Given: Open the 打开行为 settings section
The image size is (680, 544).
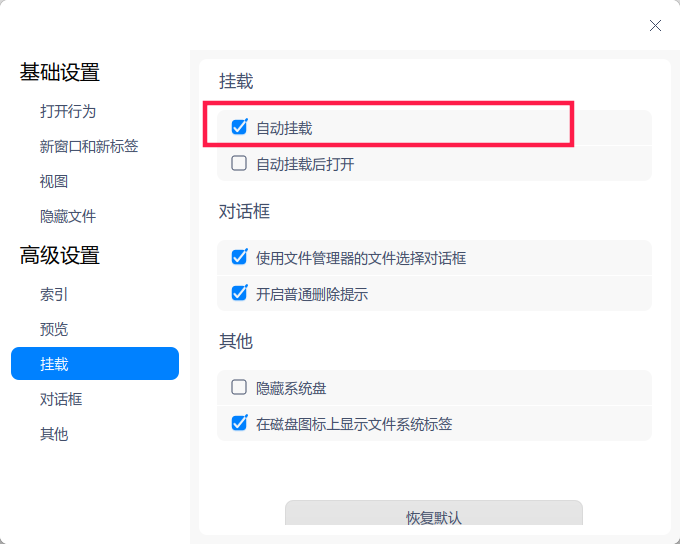Looking at the screenshot, I should point(68,111).
